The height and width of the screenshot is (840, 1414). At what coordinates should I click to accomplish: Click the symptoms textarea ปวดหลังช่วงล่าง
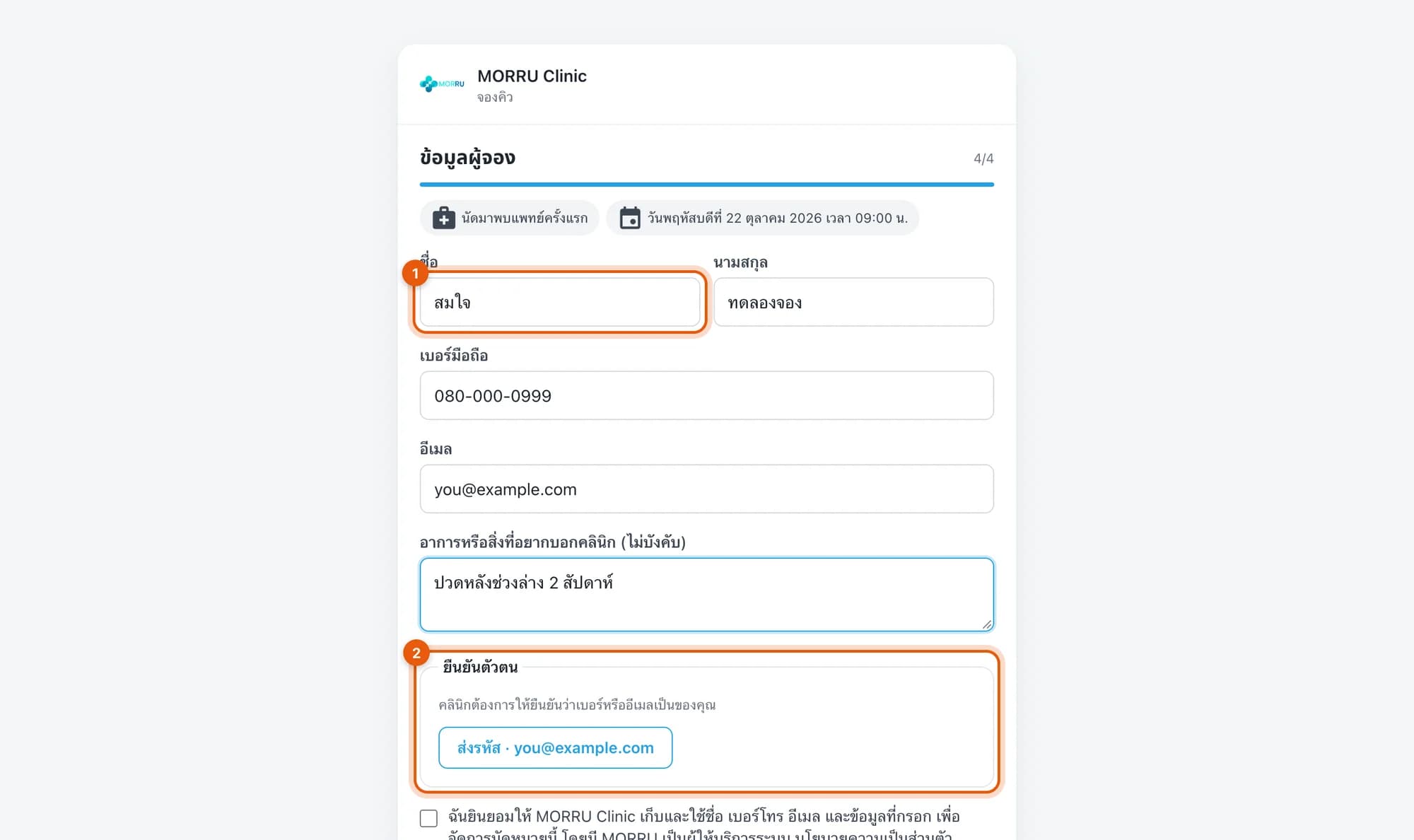pyautogui.click(x=707, y=595)
